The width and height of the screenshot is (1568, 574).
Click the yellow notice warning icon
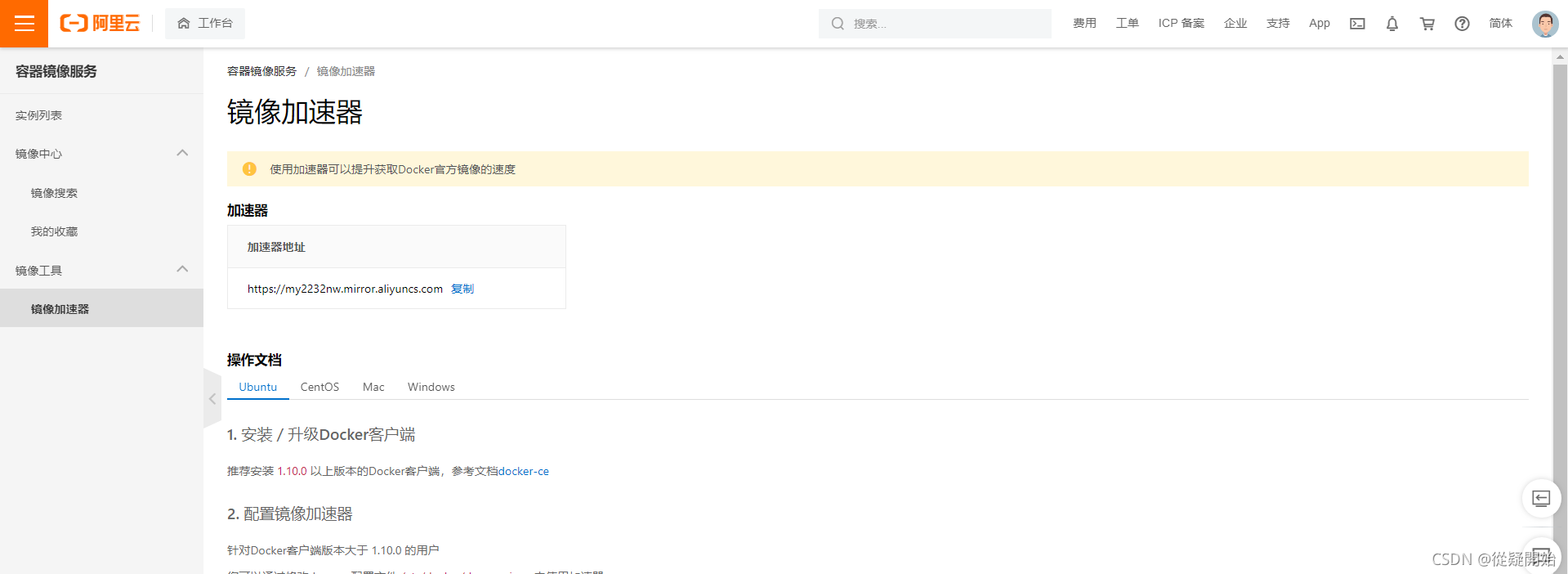click(x=249, y=169)
